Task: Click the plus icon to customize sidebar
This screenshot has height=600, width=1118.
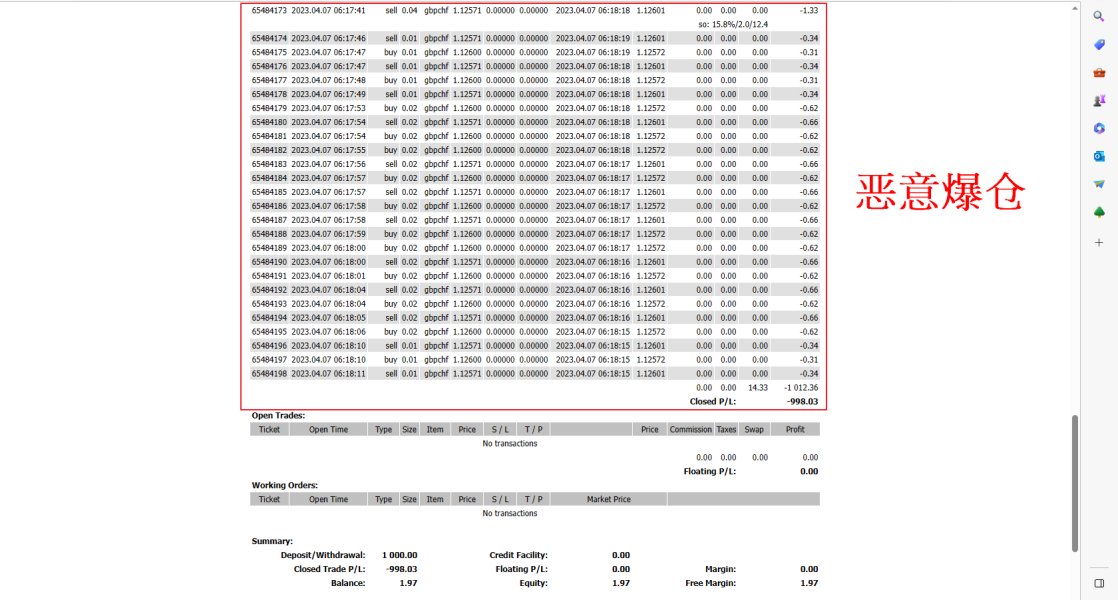Action: pyautogui.click(x=1099, y=242)
